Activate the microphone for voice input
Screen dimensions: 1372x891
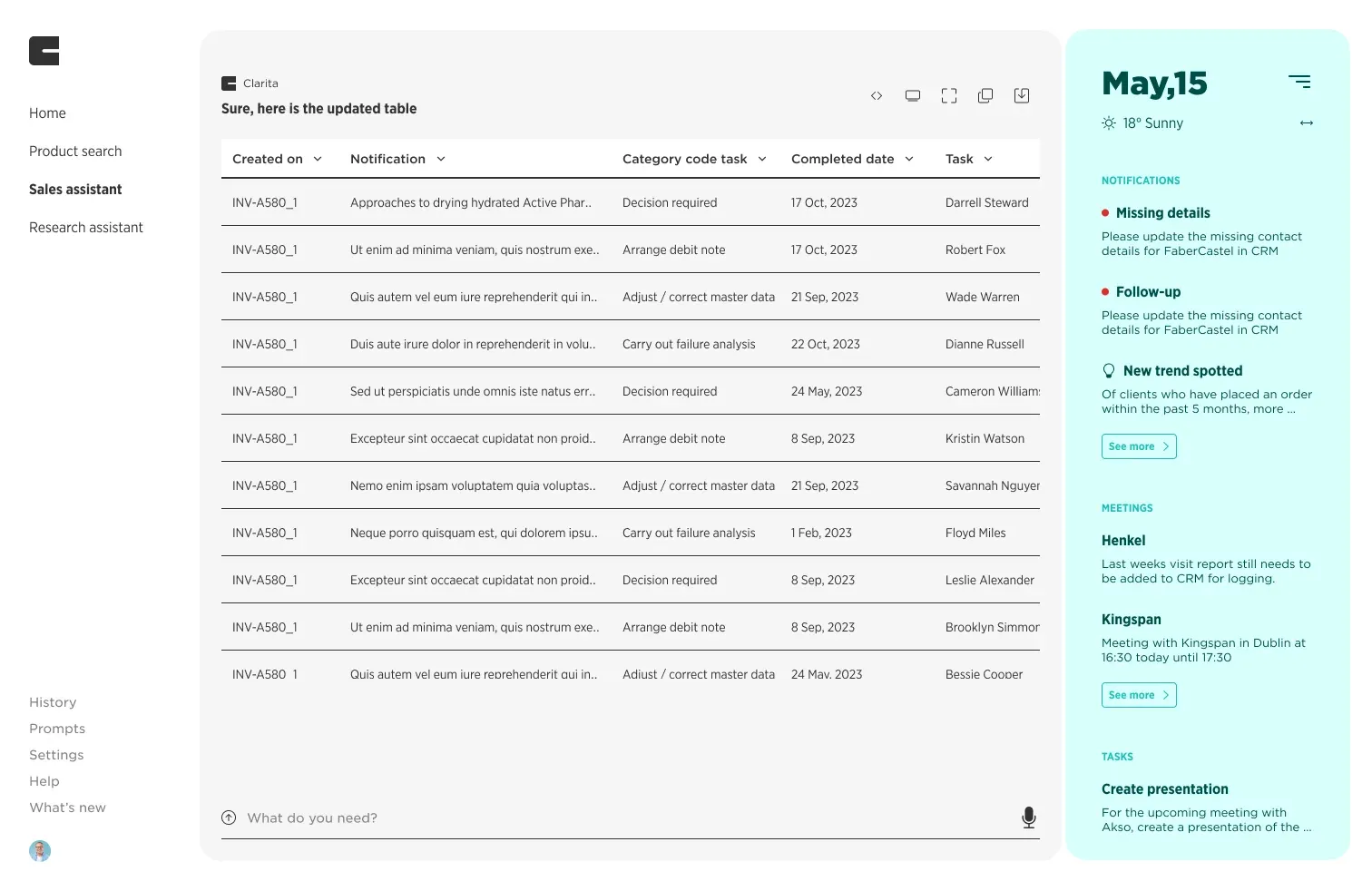(x=1029, y=818)
